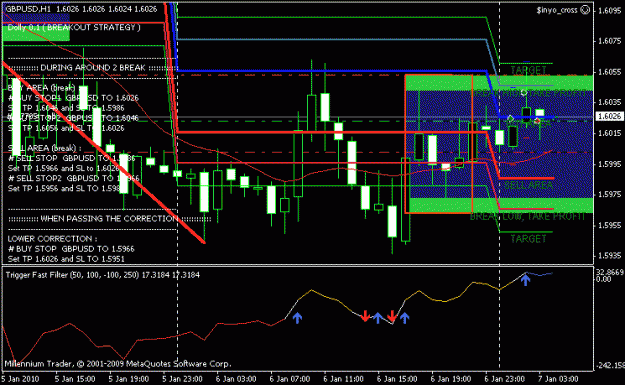Image resolution: width=625 pixels, height=385 pixels.
Task: Click the smiley face icon beside $inyo_cross
Action: tap(585, 10)
